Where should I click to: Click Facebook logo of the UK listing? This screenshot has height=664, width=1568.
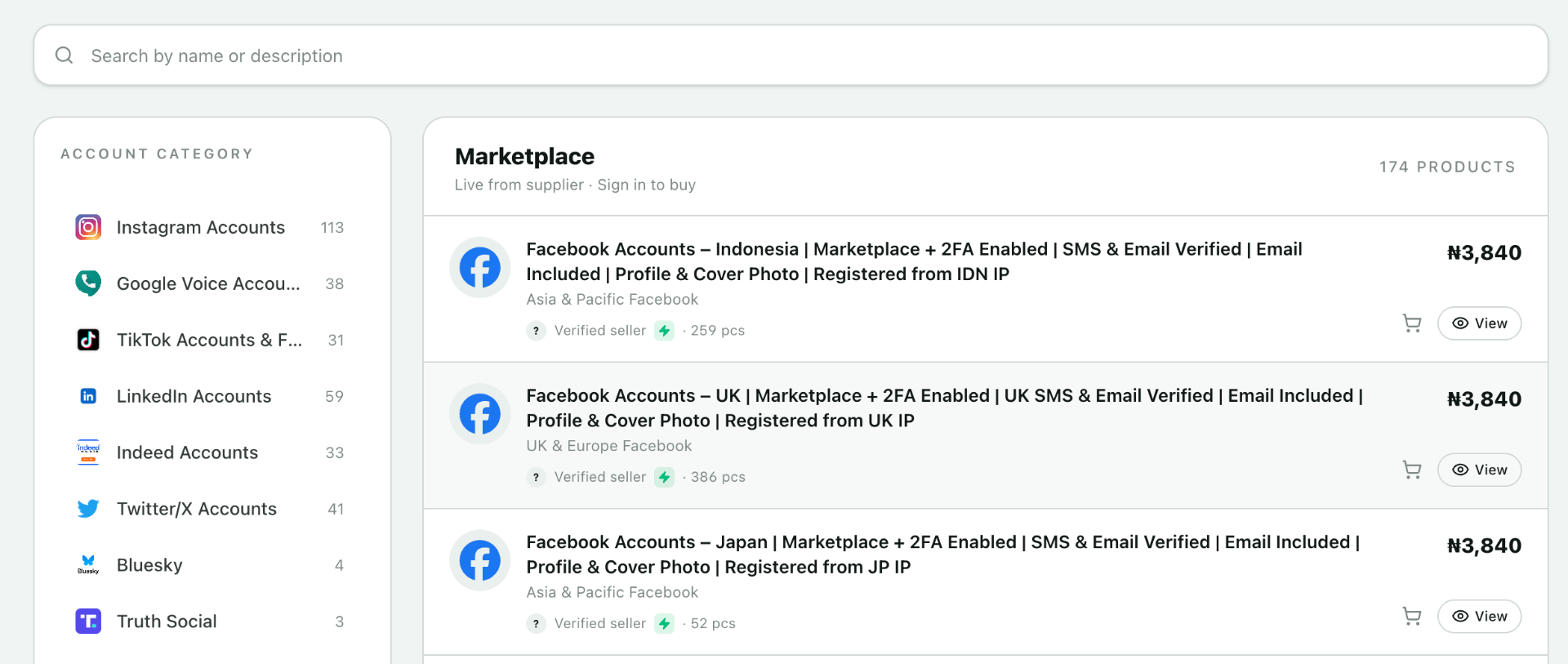pos(480,414)
